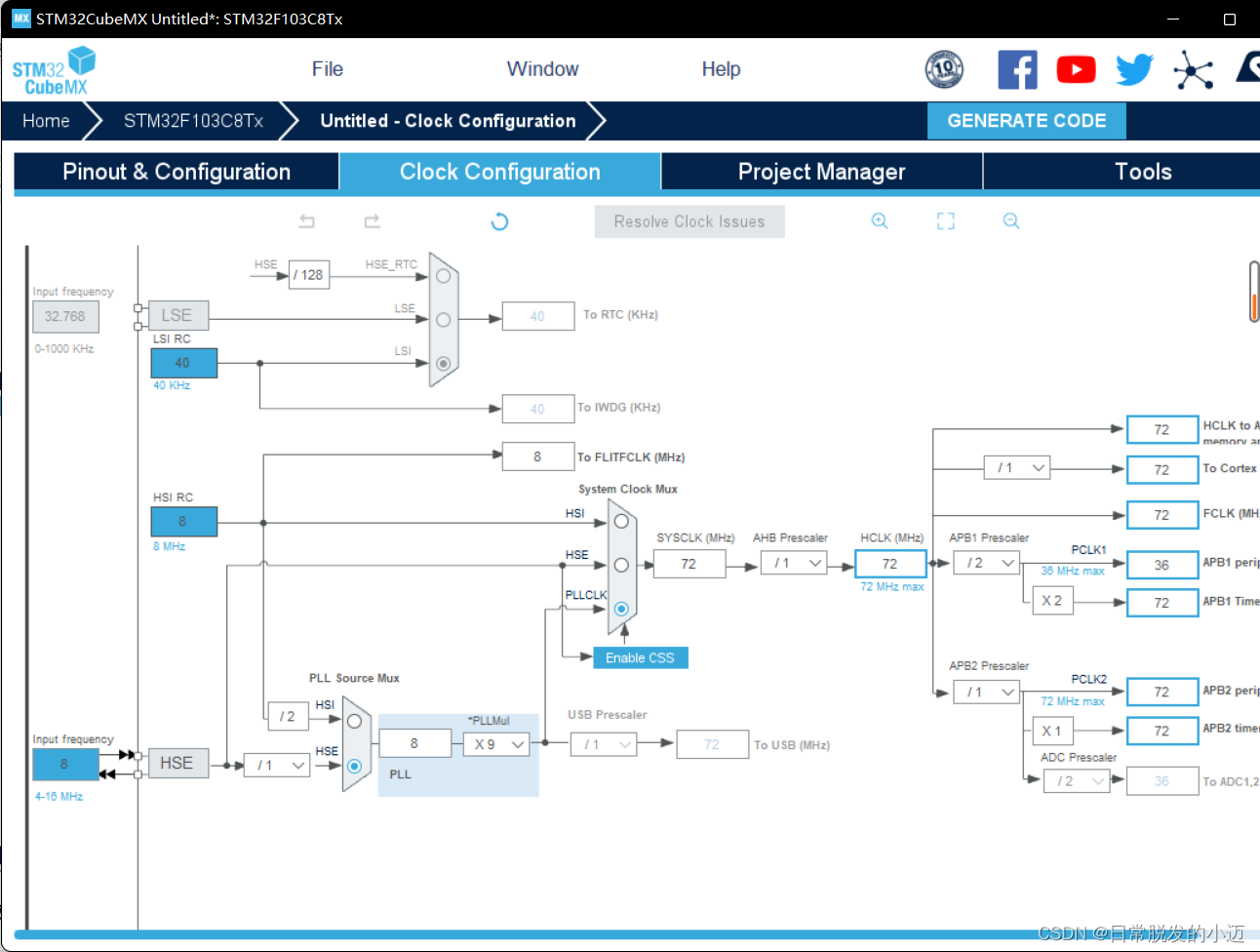
Task: Click the undo arrow icon
Action: 306,221
